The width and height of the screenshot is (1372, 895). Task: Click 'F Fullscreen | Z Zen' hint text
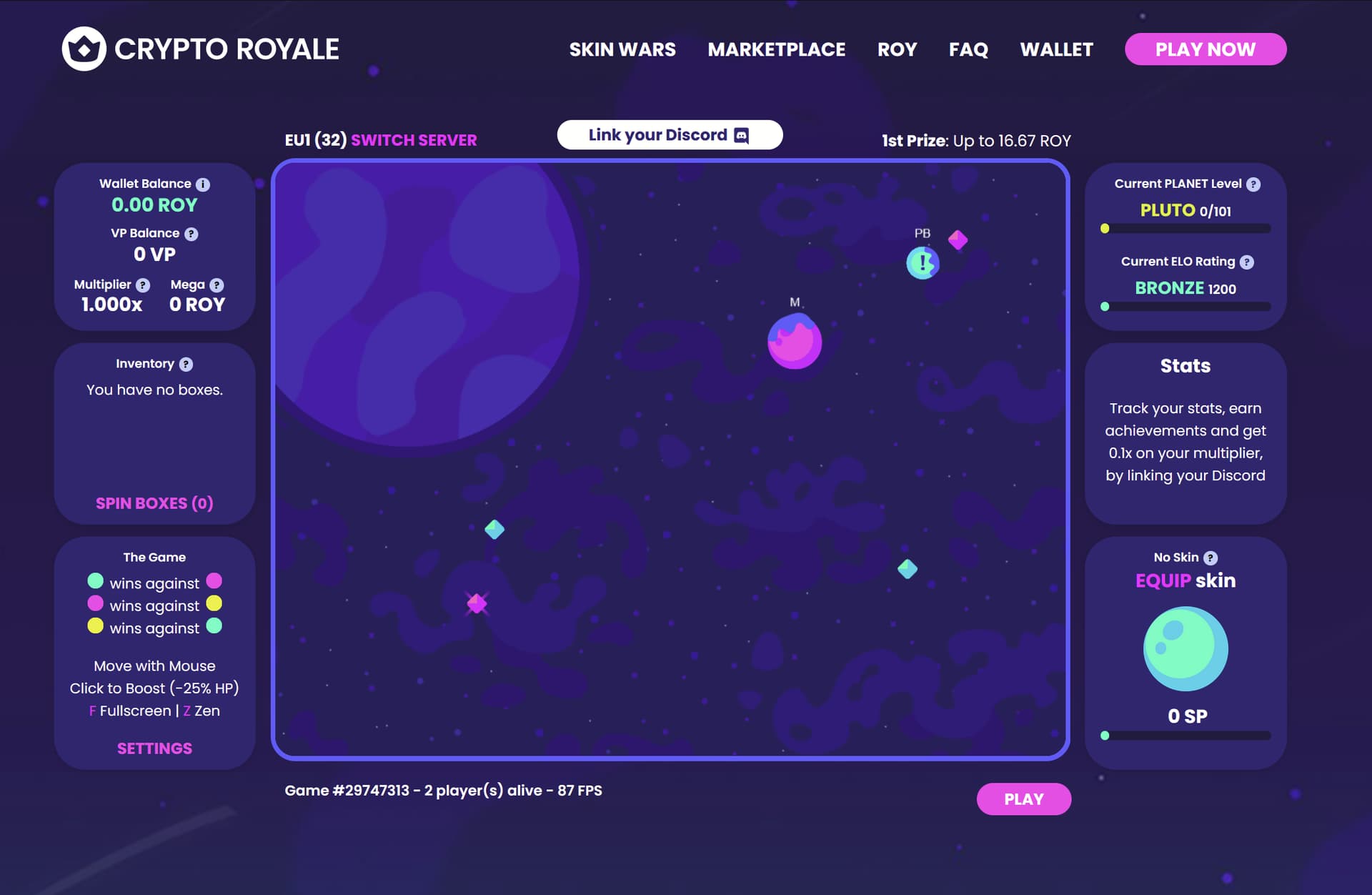point(154,711)
